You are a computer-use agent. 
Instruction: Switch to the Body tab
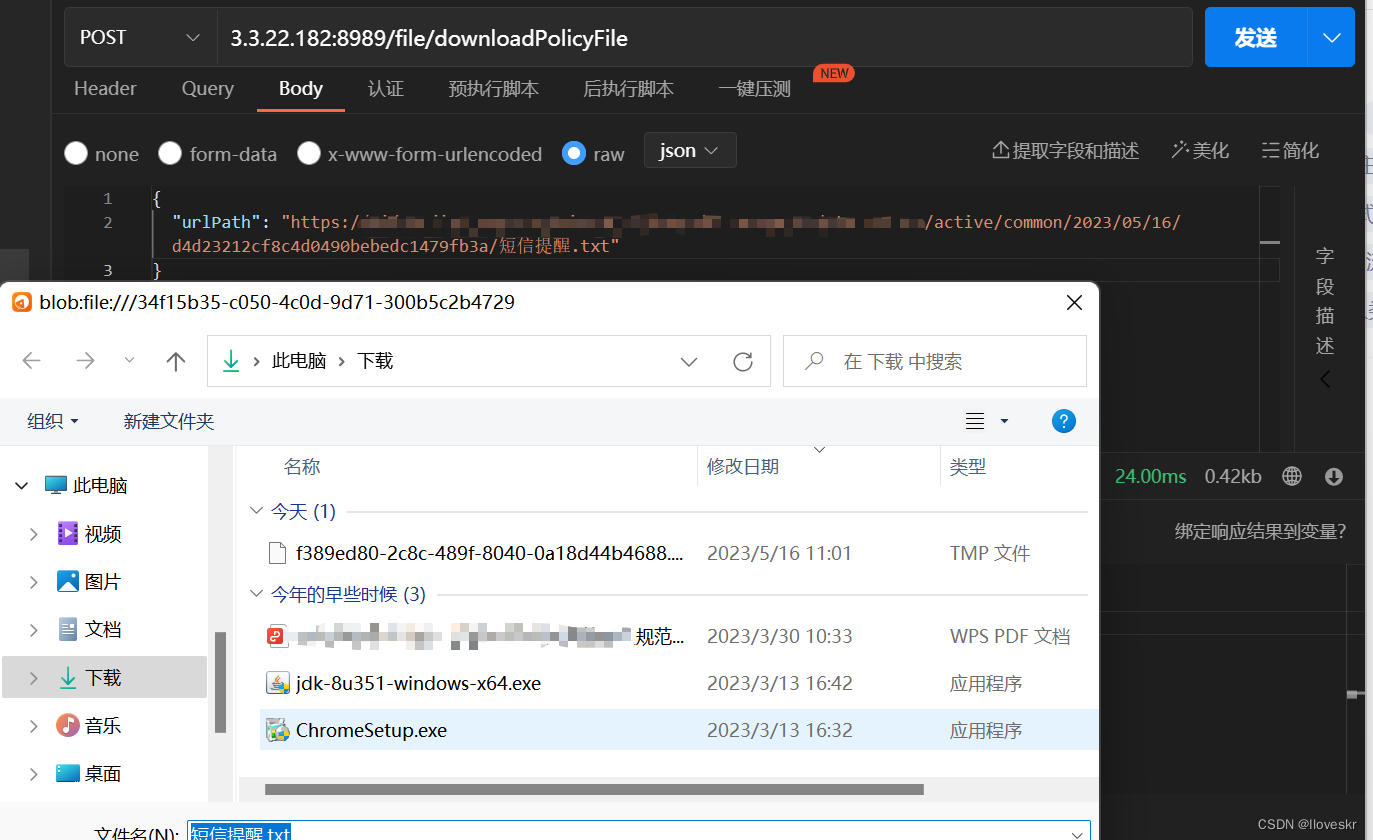300,89
